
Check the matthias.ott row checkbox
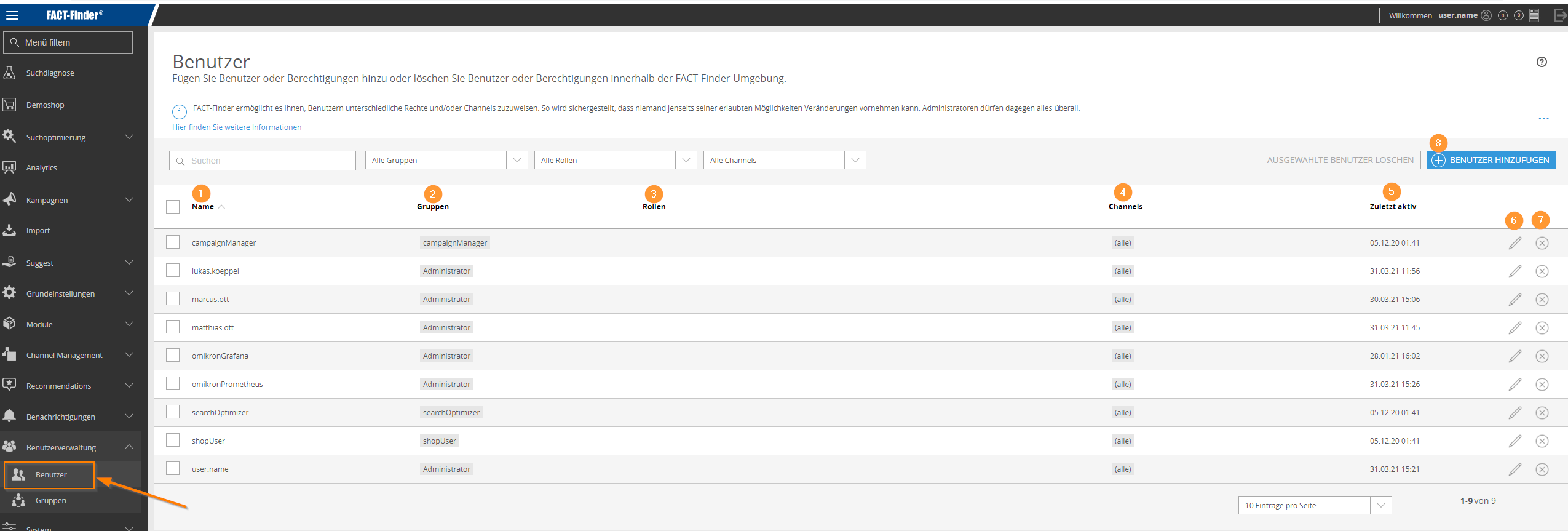point(173,327)
